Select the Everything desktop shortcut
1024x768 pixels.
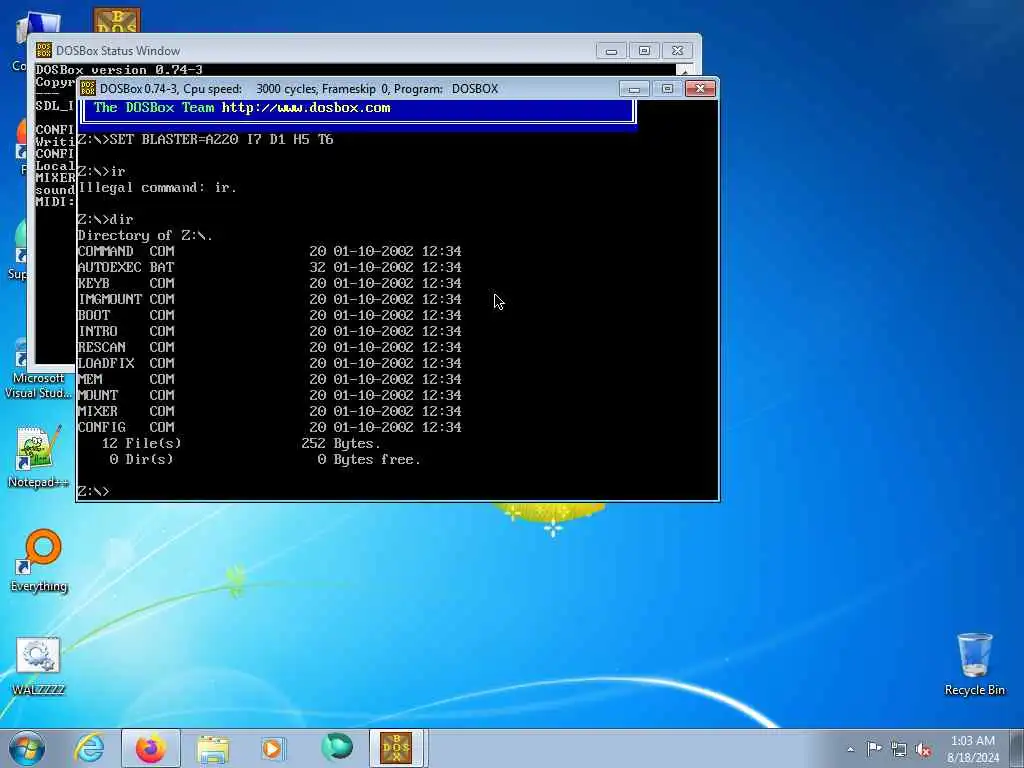pyautogui.click(x=39, y=560)
